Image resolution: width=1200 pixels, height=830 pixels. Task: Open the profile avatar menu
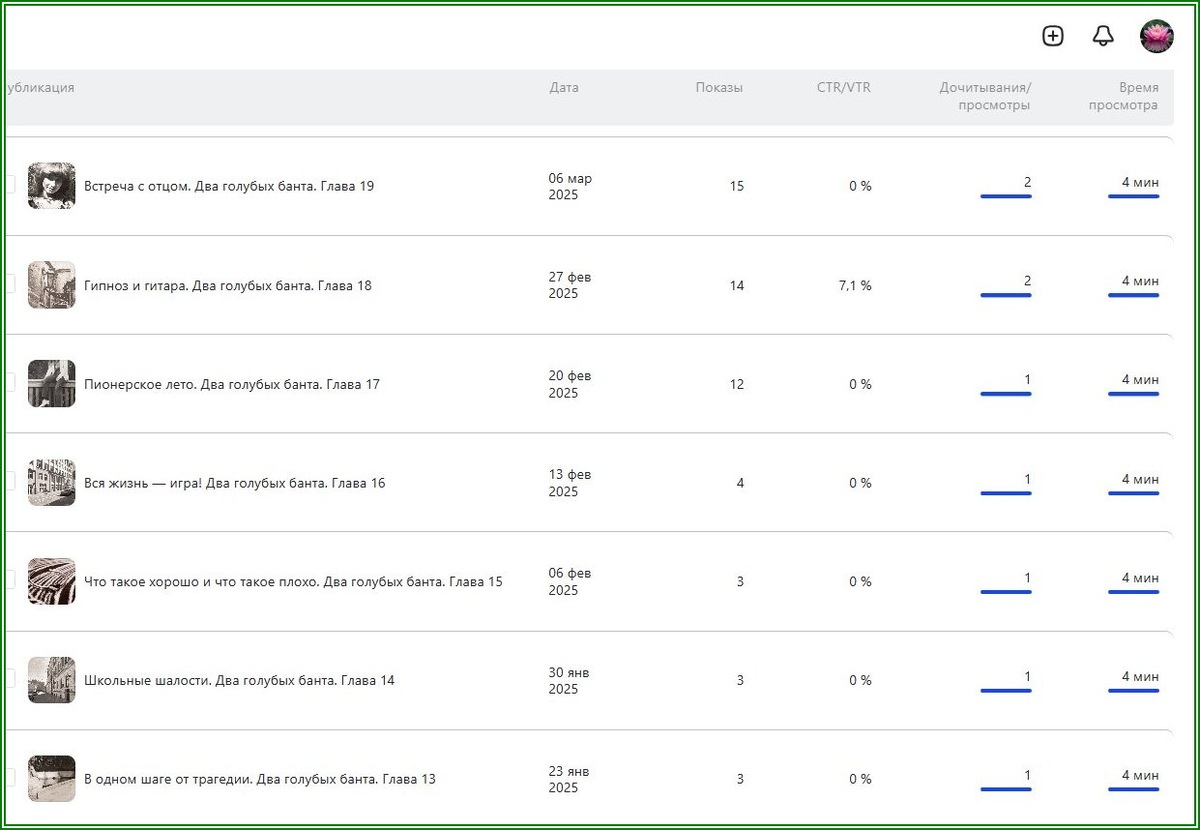tap(1156, 36)
